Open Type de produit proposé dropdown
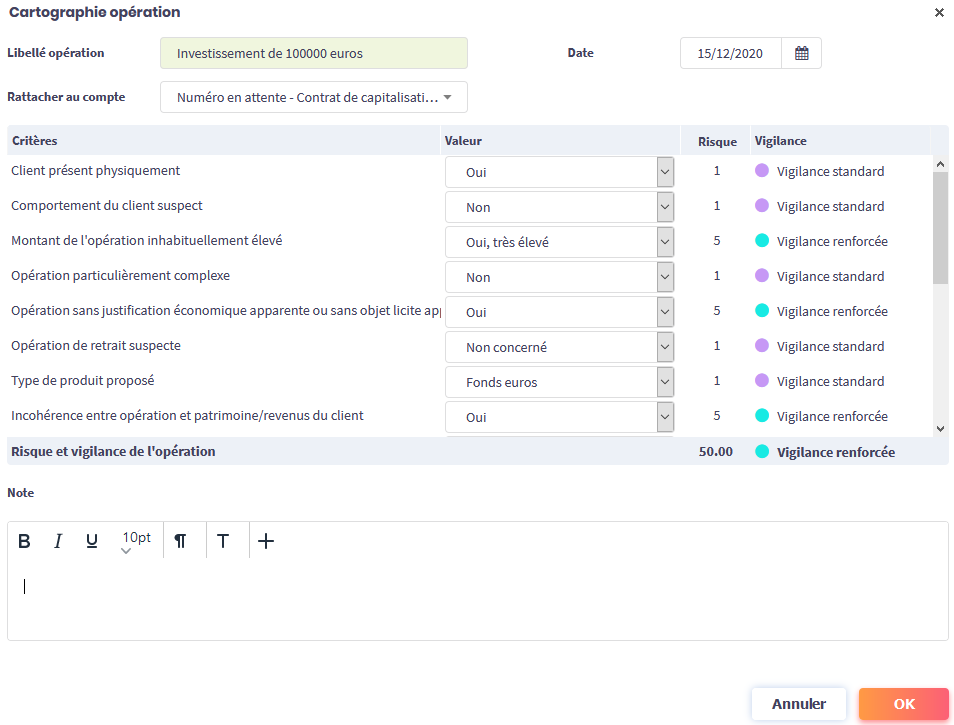This screenshot has height=725, width=954. pyautogui.click(x=559, y=382)
